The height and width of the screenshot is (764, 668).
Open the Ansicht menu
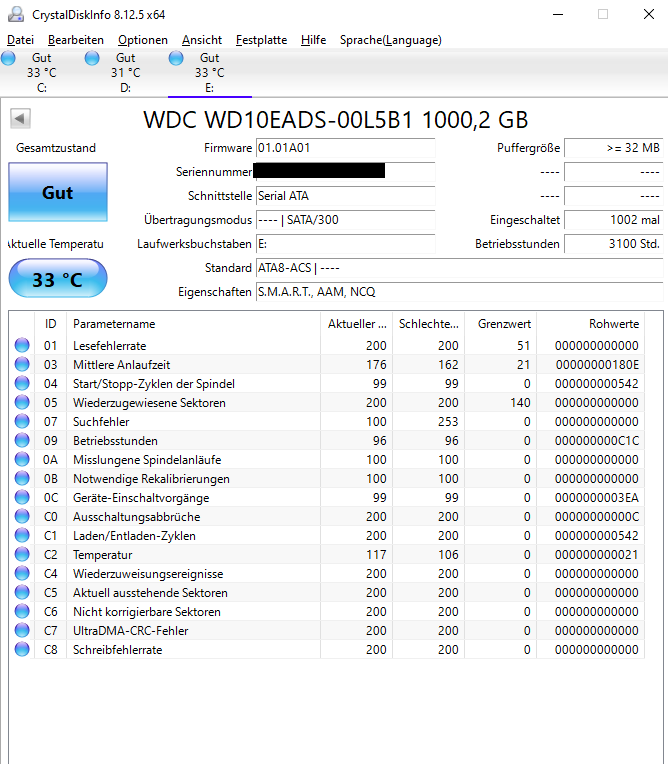point(202,40)
